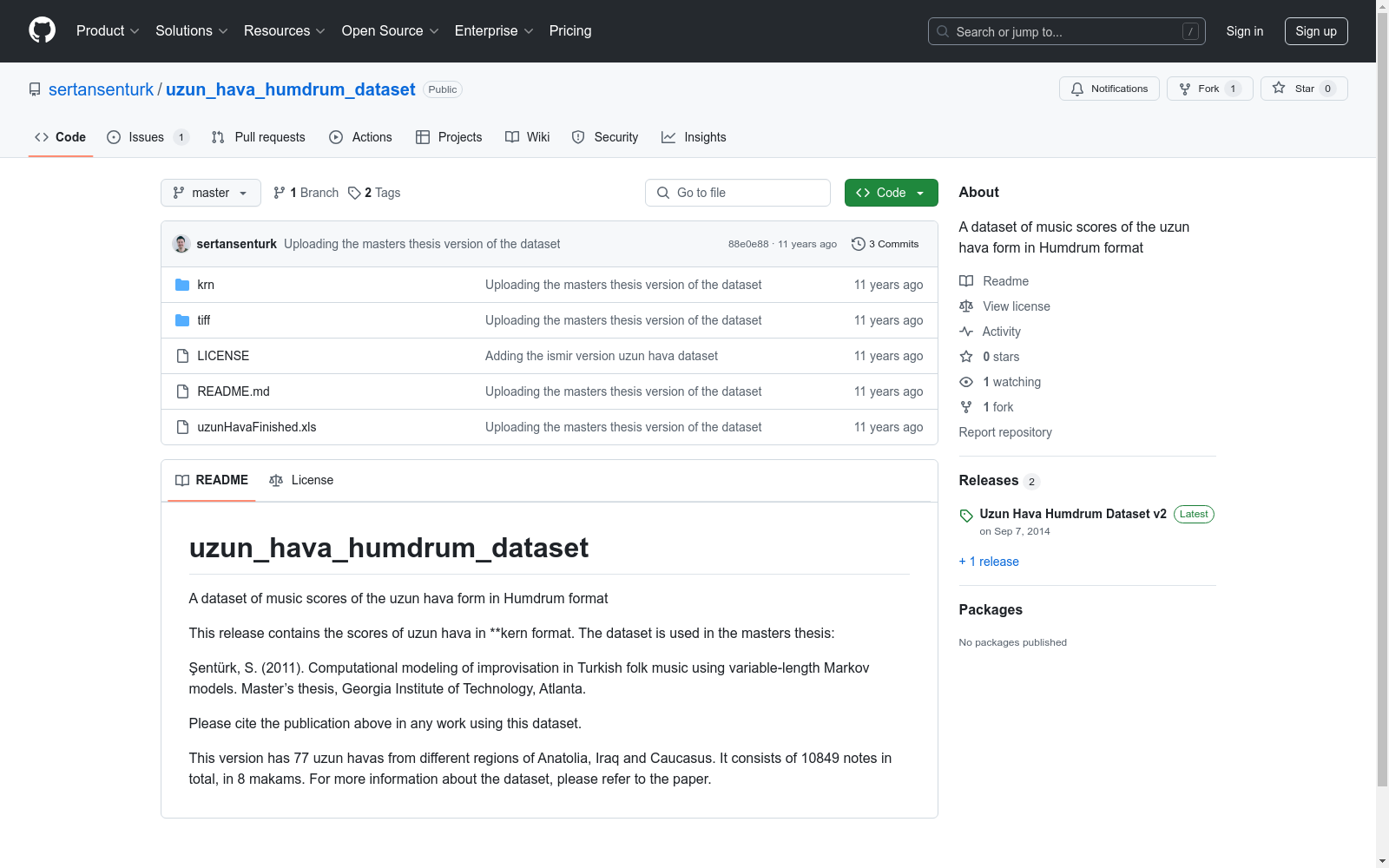Screen dimensions: 1389x868
Task: Click the star icon beside 0 stars
Action: tap(966, 357)
